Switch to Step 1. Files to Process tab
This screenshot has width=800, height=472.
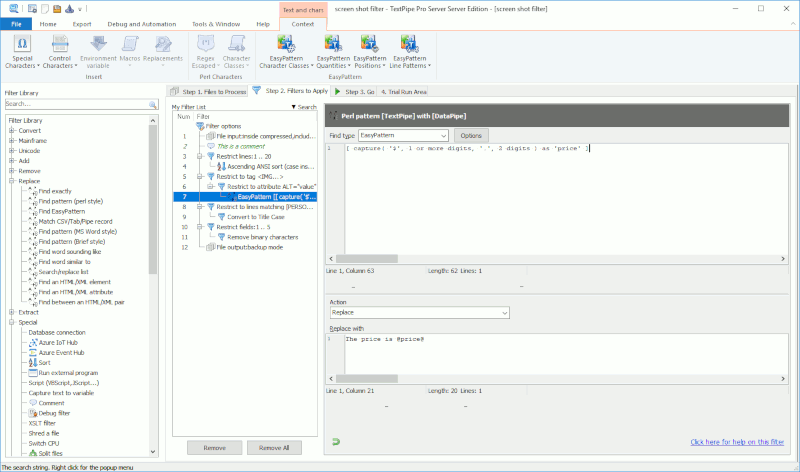209,92
